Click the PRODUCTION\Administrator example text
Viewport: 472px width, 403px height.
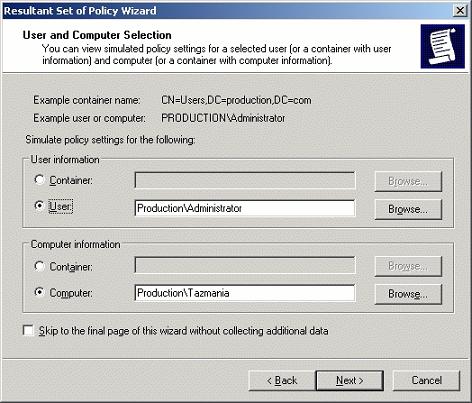[223, 118]
